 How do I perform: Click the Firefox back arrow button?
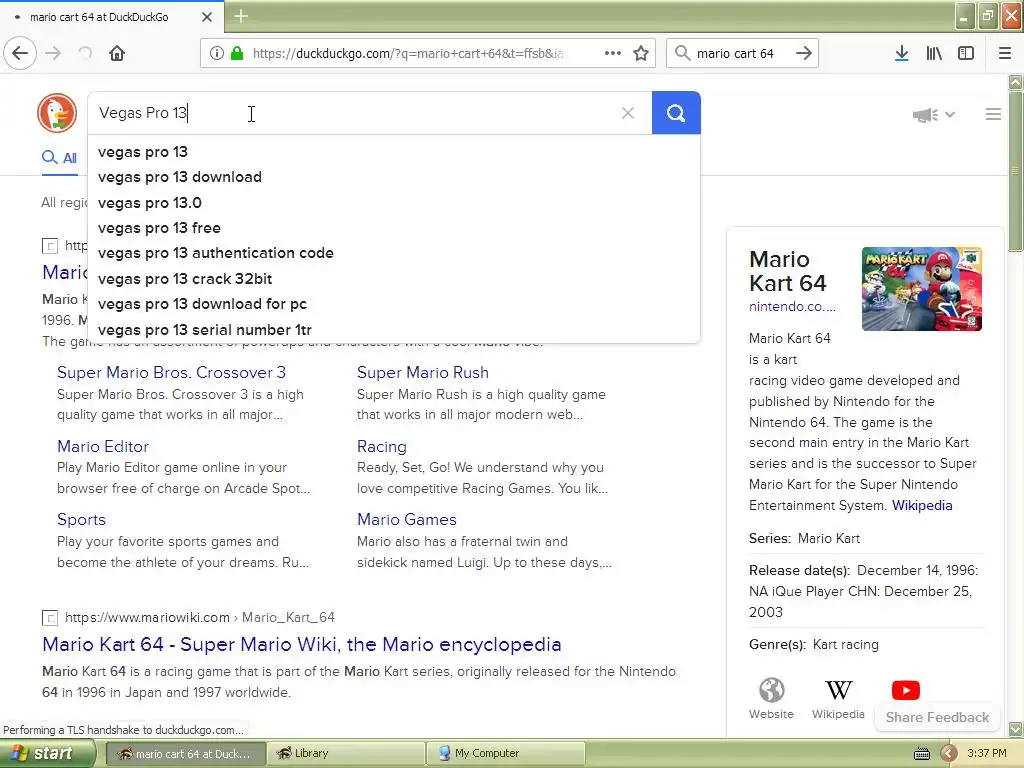pos(20,53)
